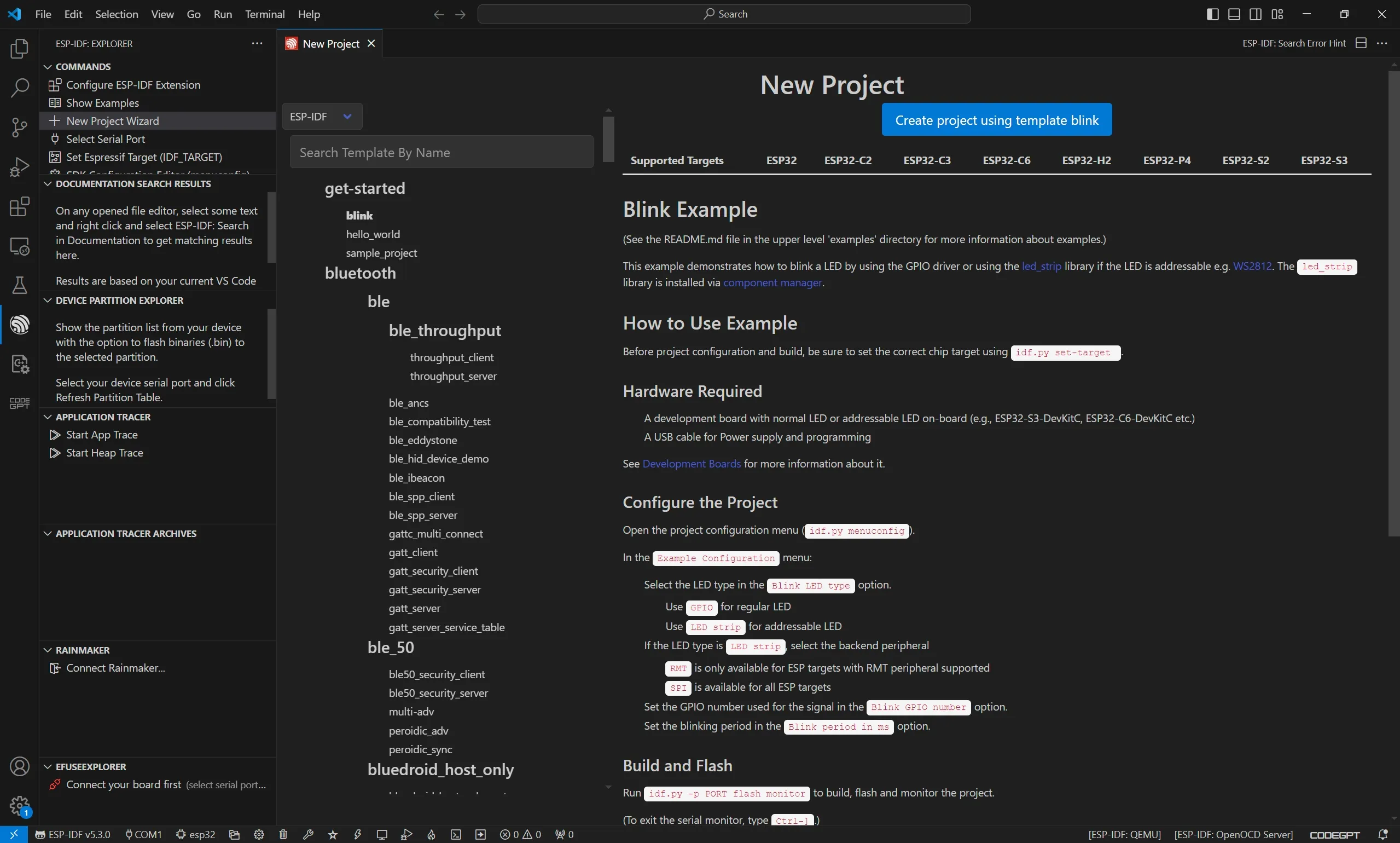Toggle the secondary side bar layout button
The height and width of the screenshot is (843, 1400).
pyautogui.click(x=1255, y=14)
